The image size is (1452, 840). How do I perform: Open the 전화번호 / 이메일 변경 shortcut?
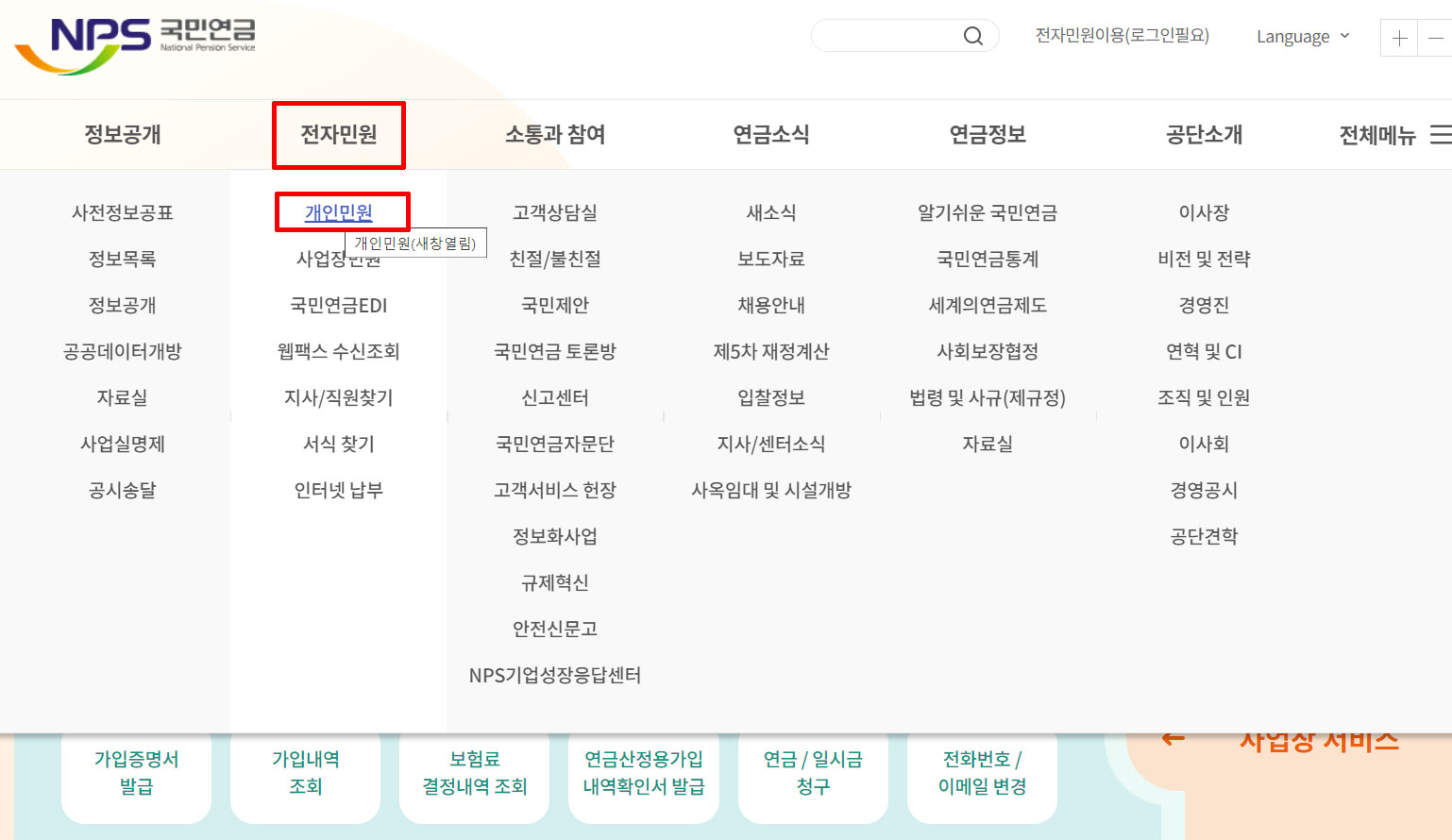pos(982,774)
